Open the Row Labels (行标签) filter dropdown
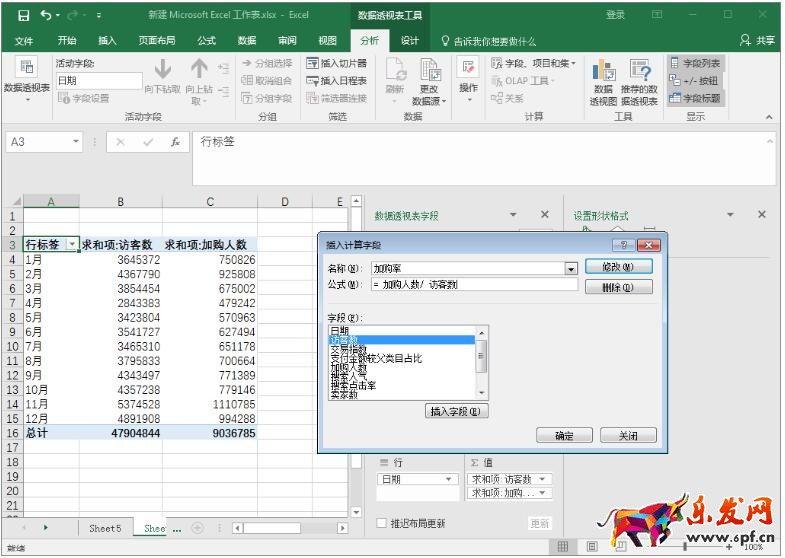785x558 pixels. (73, 244)
